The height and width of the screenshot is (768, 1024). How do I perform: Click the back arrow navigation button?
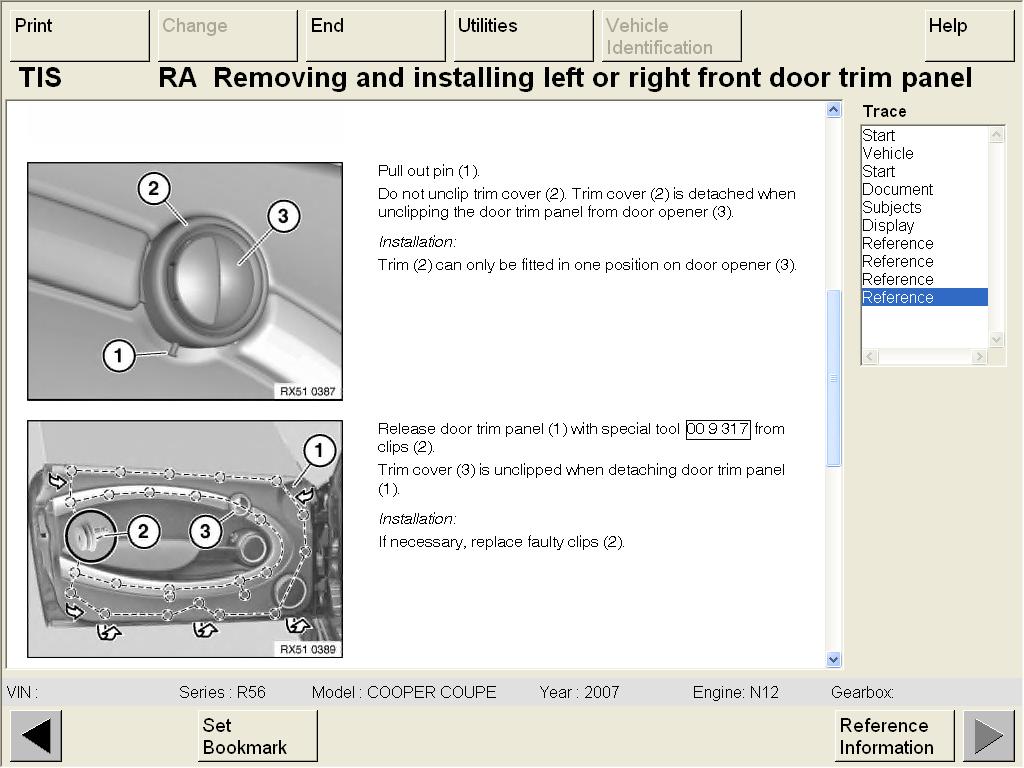[x=36, y=736]
